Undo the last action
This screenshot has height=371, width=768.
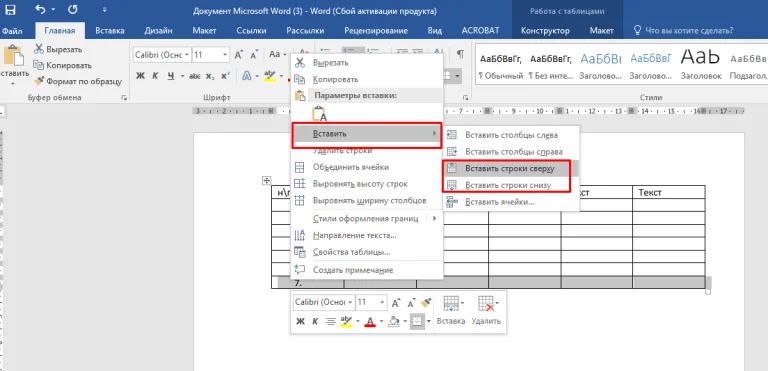41,9
